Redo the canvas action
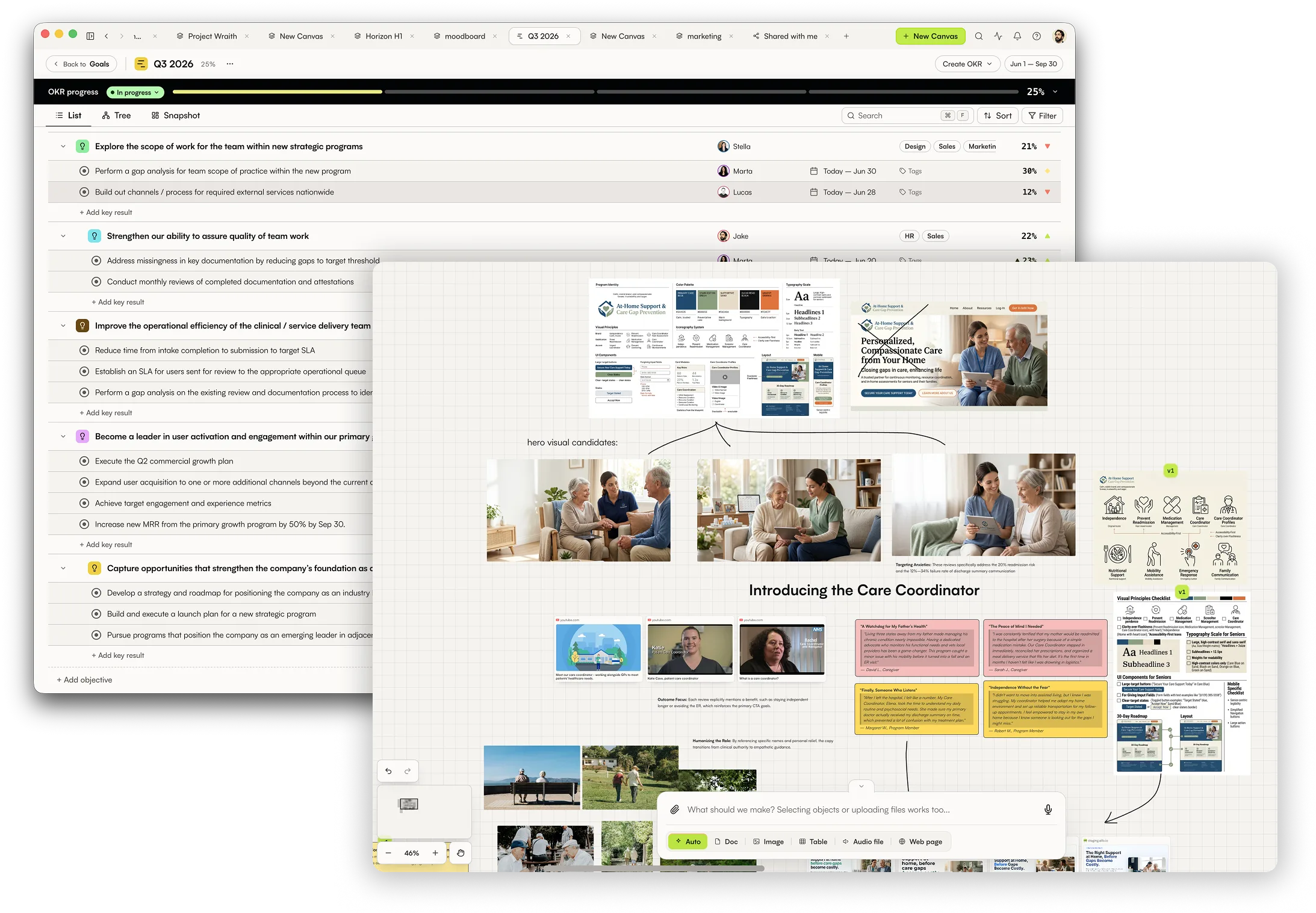1316x913 pixels. pos(408,771)
